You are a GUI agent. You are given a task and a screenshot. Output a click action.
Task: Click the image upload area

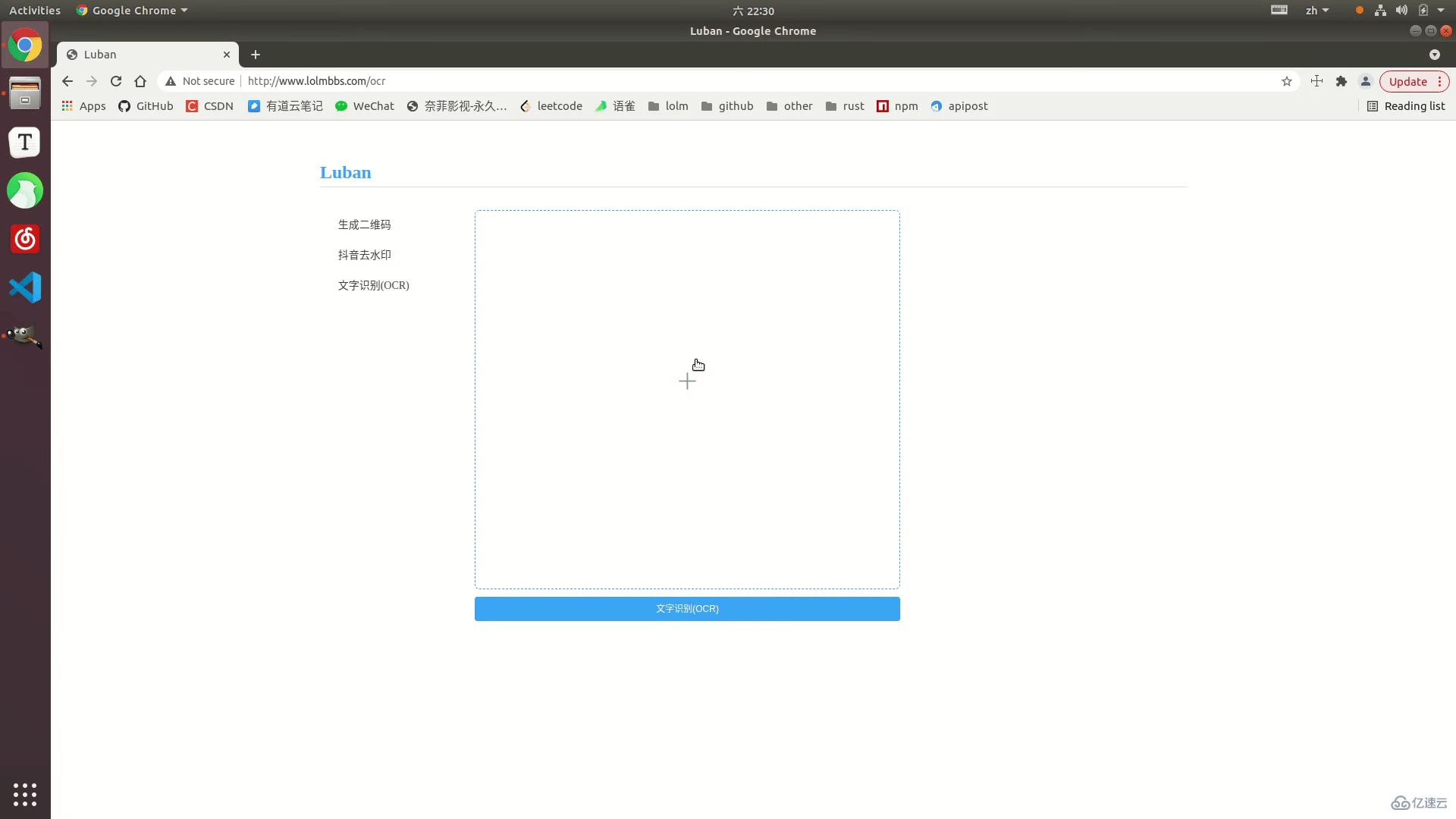click(x=687, y=399)
